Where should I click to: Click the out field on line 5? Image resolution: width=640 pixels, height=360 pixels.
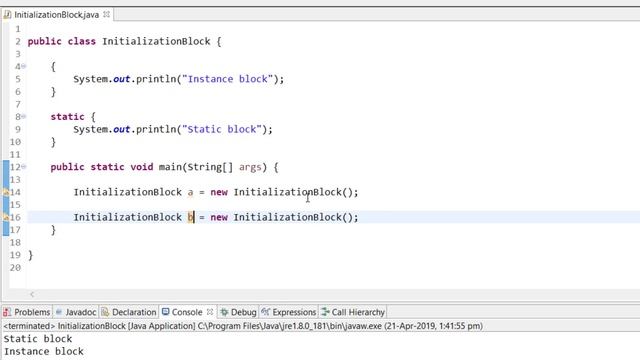pyautogui.click(x=121, y=79)
